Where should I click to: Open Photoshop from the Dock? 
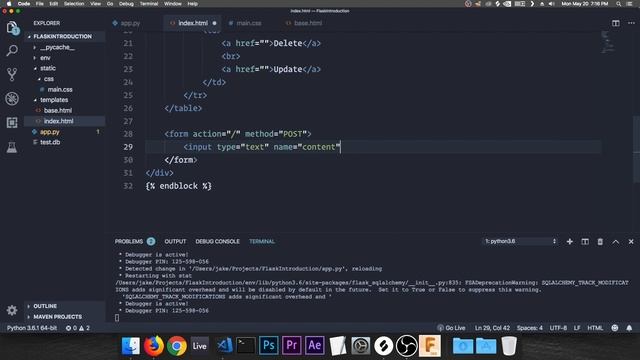pyautogui.click(x=269, y=346)
